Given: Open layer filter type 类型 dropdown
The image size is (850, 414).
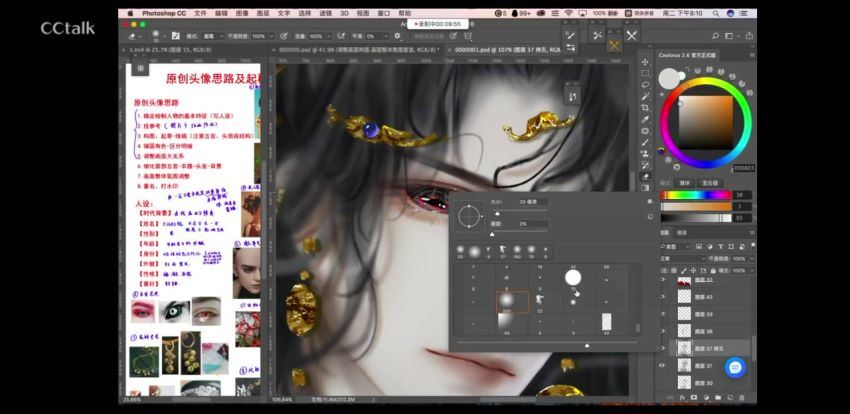Looking at the screenshot, I should [675, 247].
